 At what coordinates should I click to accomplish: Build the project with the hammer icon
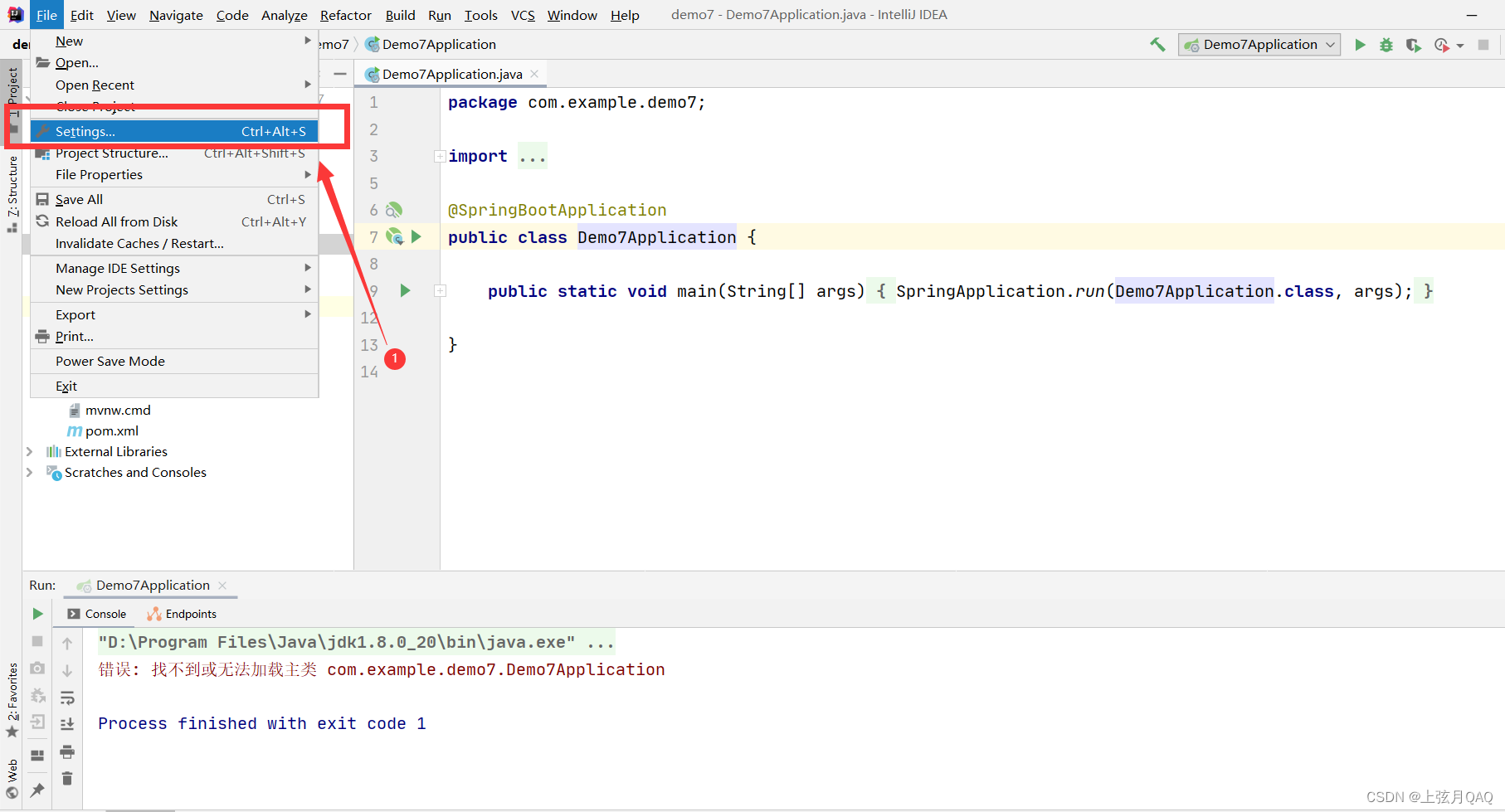pos(1157,45)
